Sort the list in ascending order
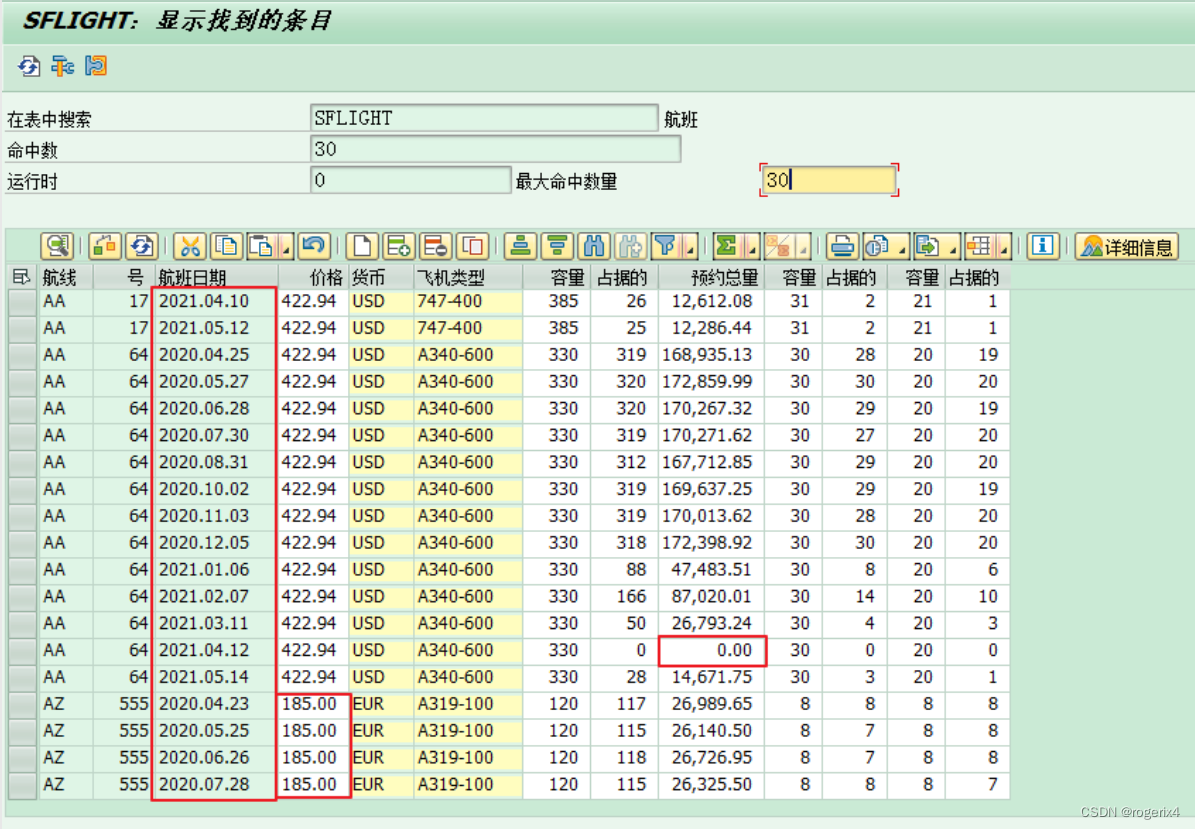The height and width of the screenshot is (829, 1195). coord(520,247)
